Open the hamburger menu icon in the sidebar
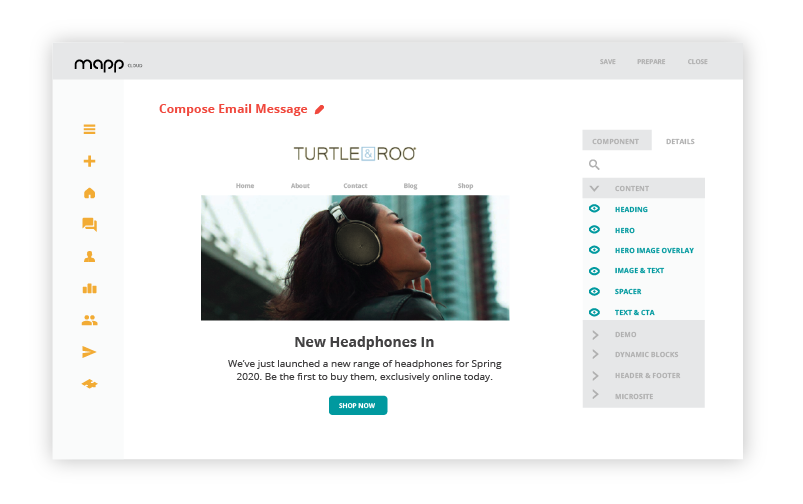 click(90, 129)
